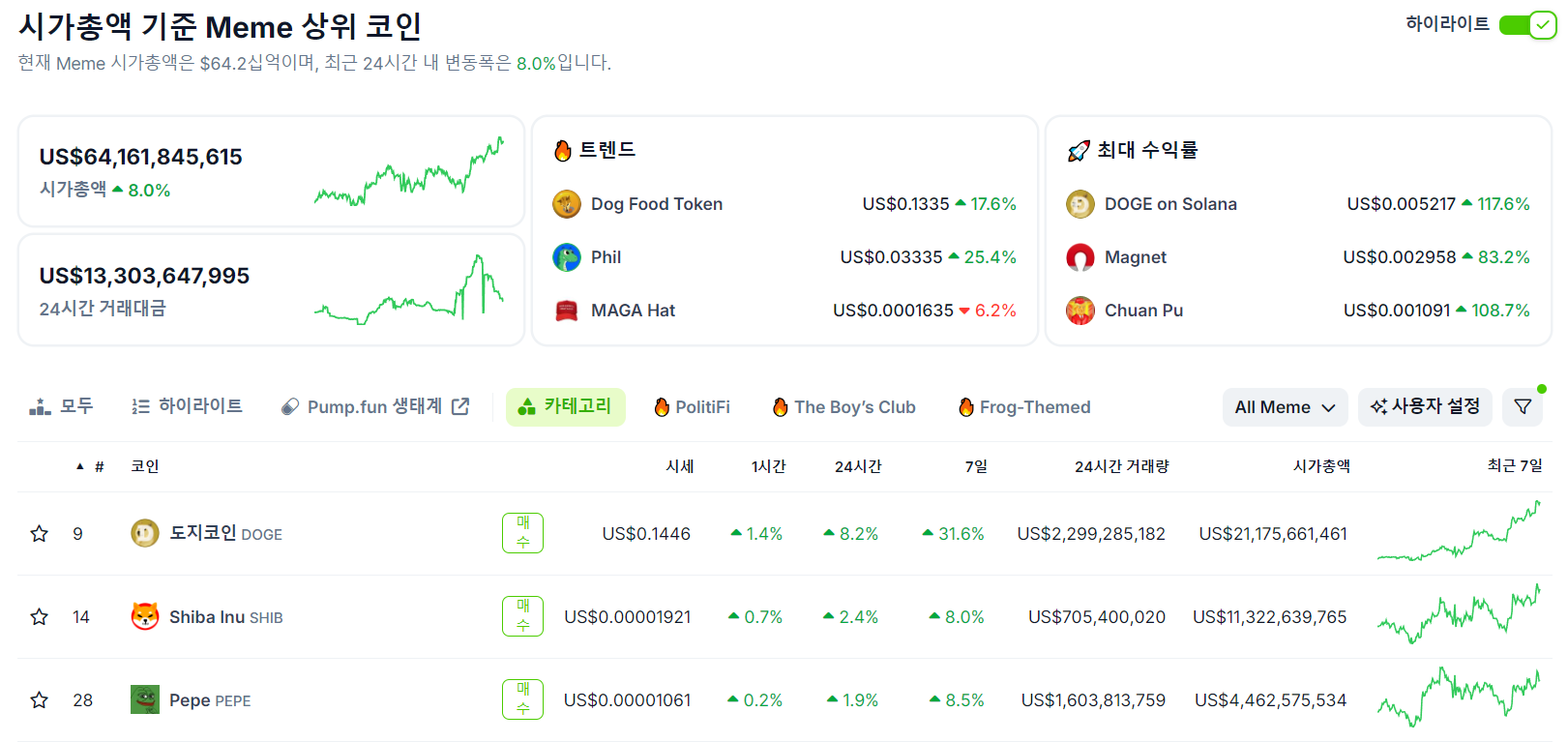1568x742 pixels.
Task: Click the hot fire icon on PolitiFi tab
Action: [662, 407]
